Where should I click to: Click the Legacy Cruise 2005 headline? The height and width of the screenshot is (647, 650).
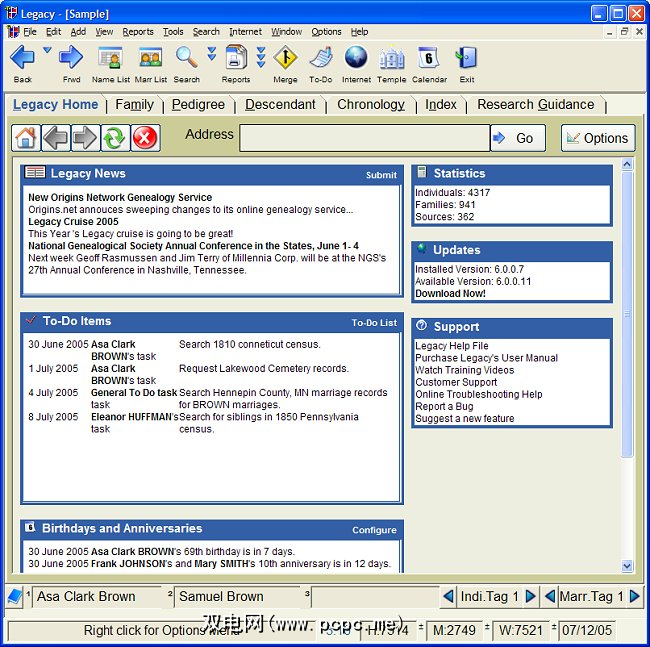point(73,221)
